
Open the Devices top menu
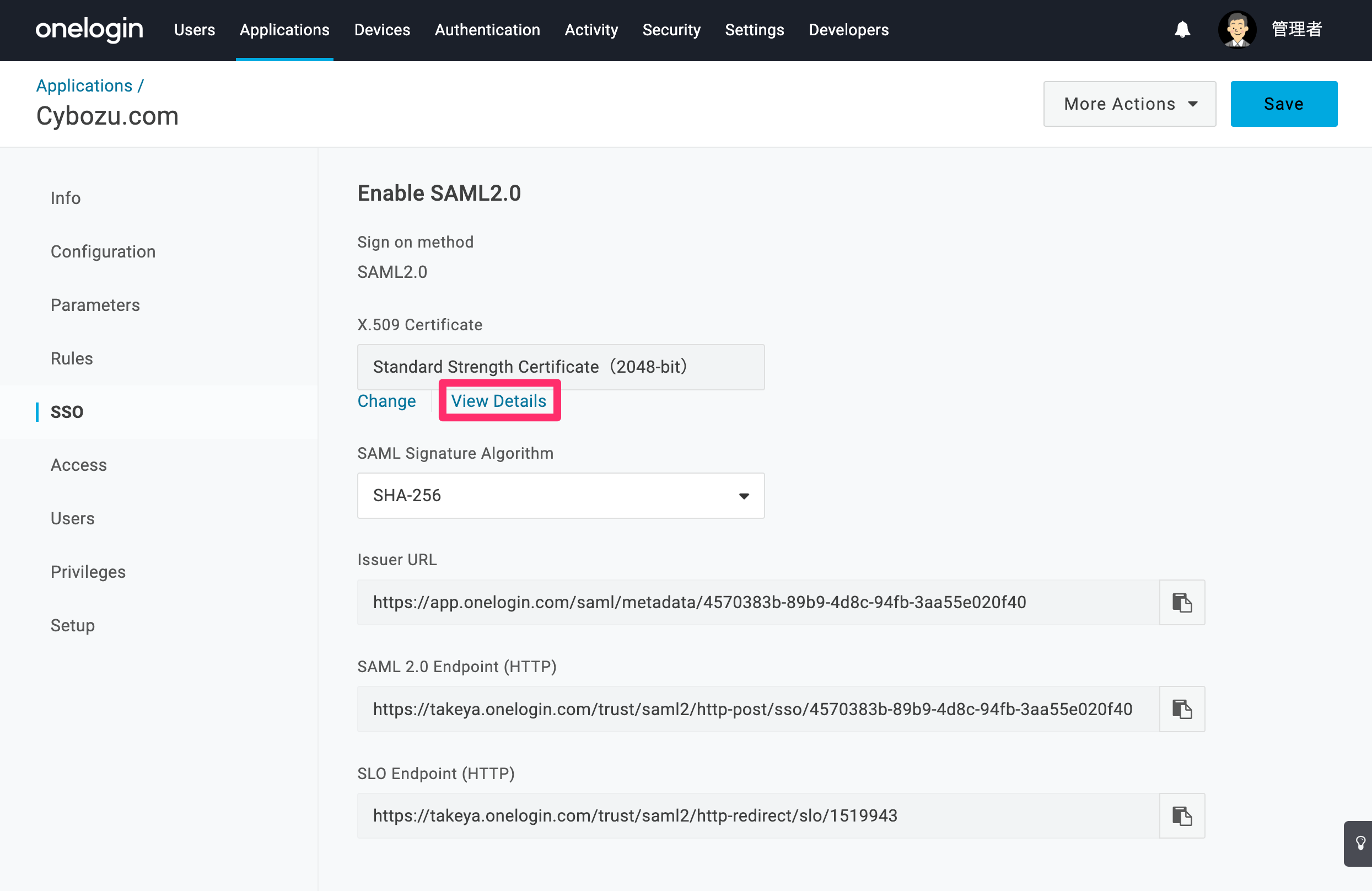[381, 30]
